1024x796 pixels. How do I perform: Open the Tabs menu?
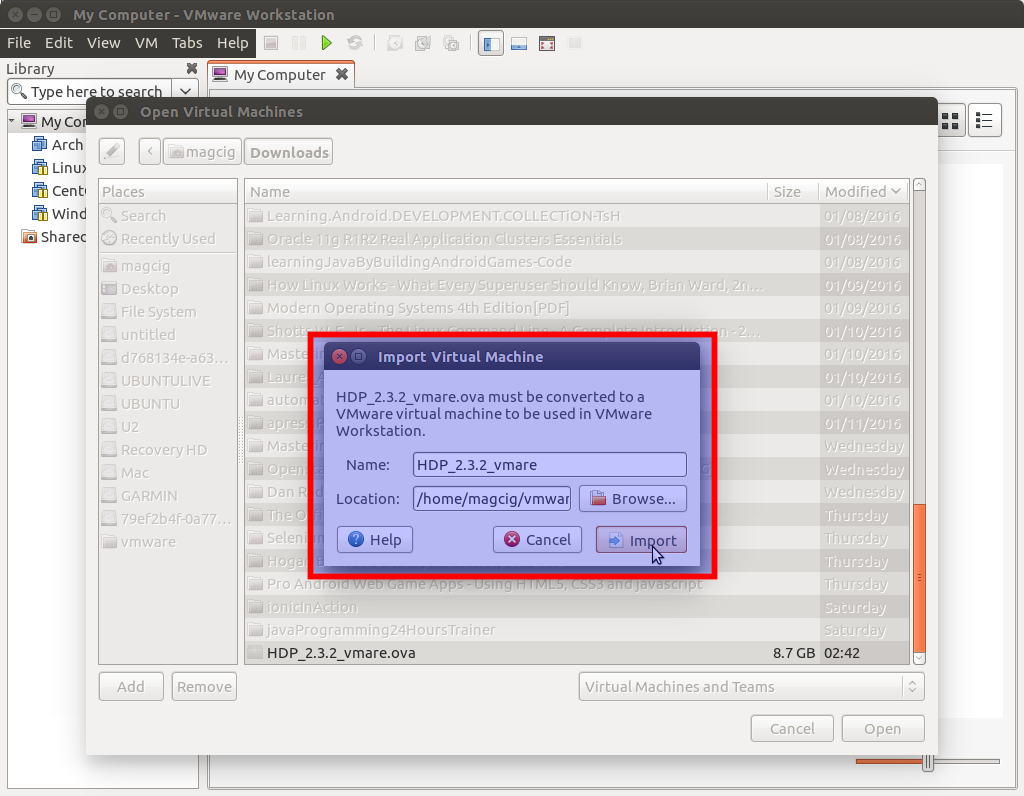pos(187,43)
